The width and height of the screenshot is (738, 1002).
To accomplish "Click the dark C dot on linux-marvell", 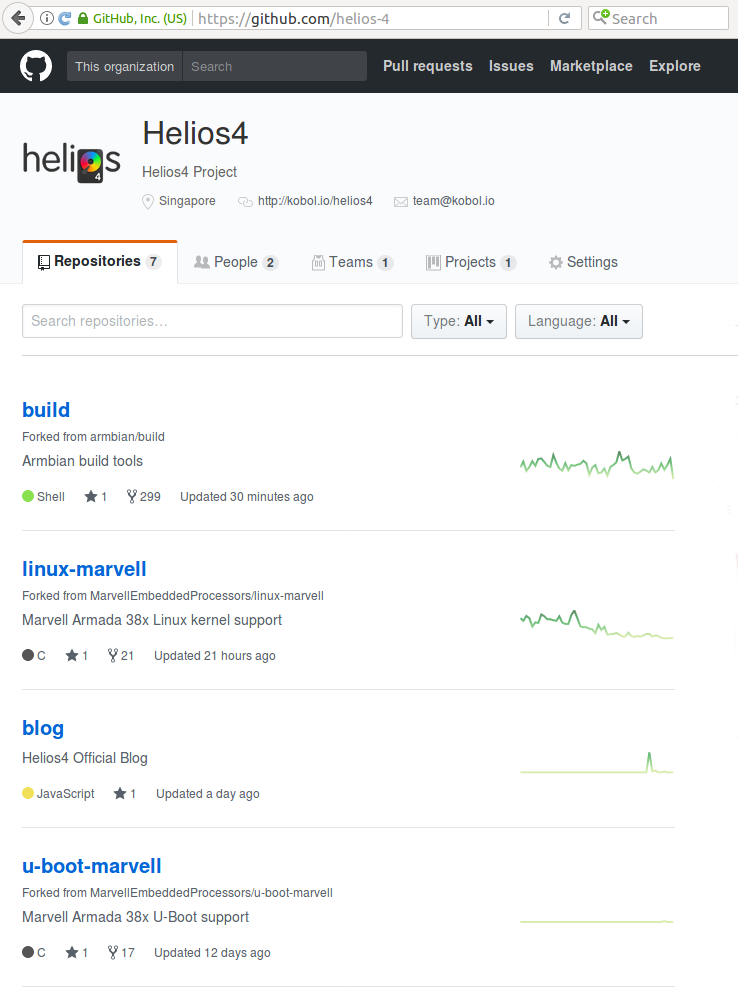I will pyautogui.click(x=28, y=655).
